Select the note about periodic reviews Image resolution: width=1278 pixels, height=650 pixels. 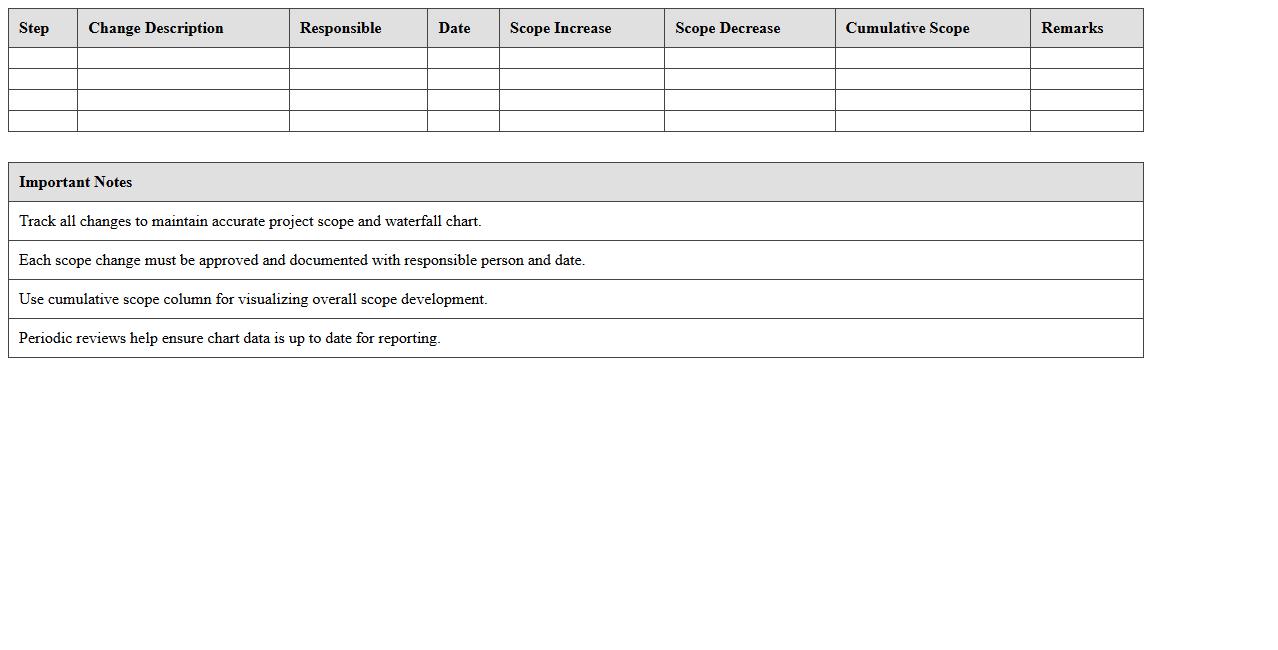[x=230, y=338]
